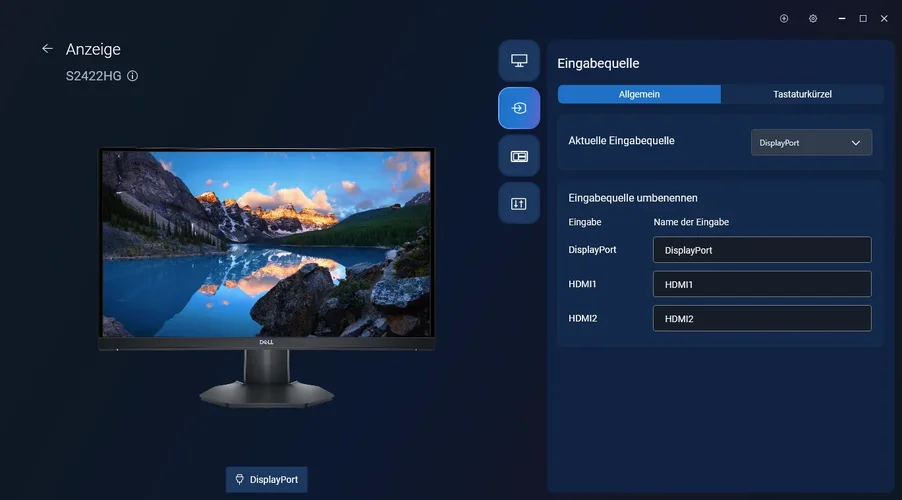Image resolution: width=902 pixels, height=500 pixels.
Task: Open the display settings monitor icon in sidebar
Action: 519,60
